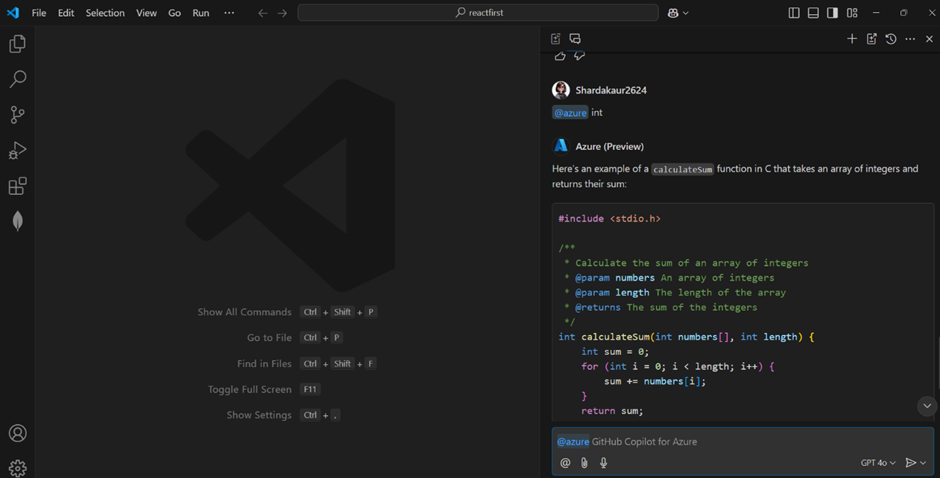Click the VS Code logo icon
This screenshot has height=478, width=940.
point(13,13)
